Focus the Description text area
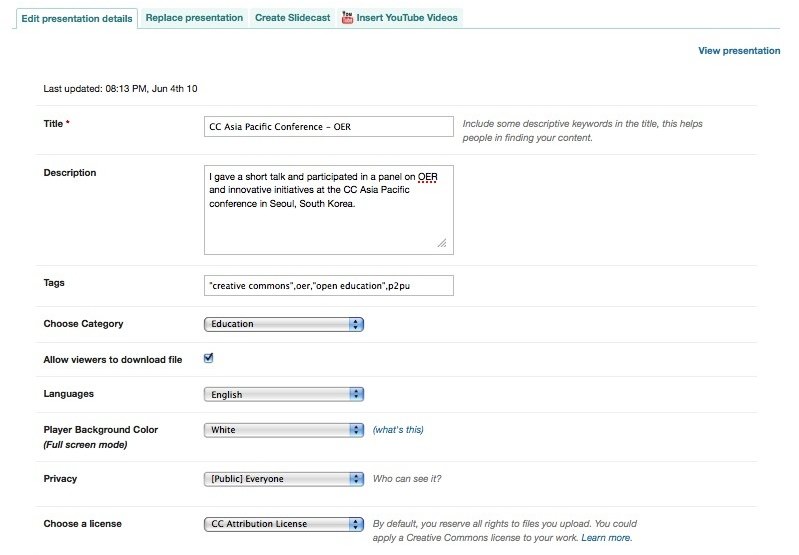 pos(328,209)
